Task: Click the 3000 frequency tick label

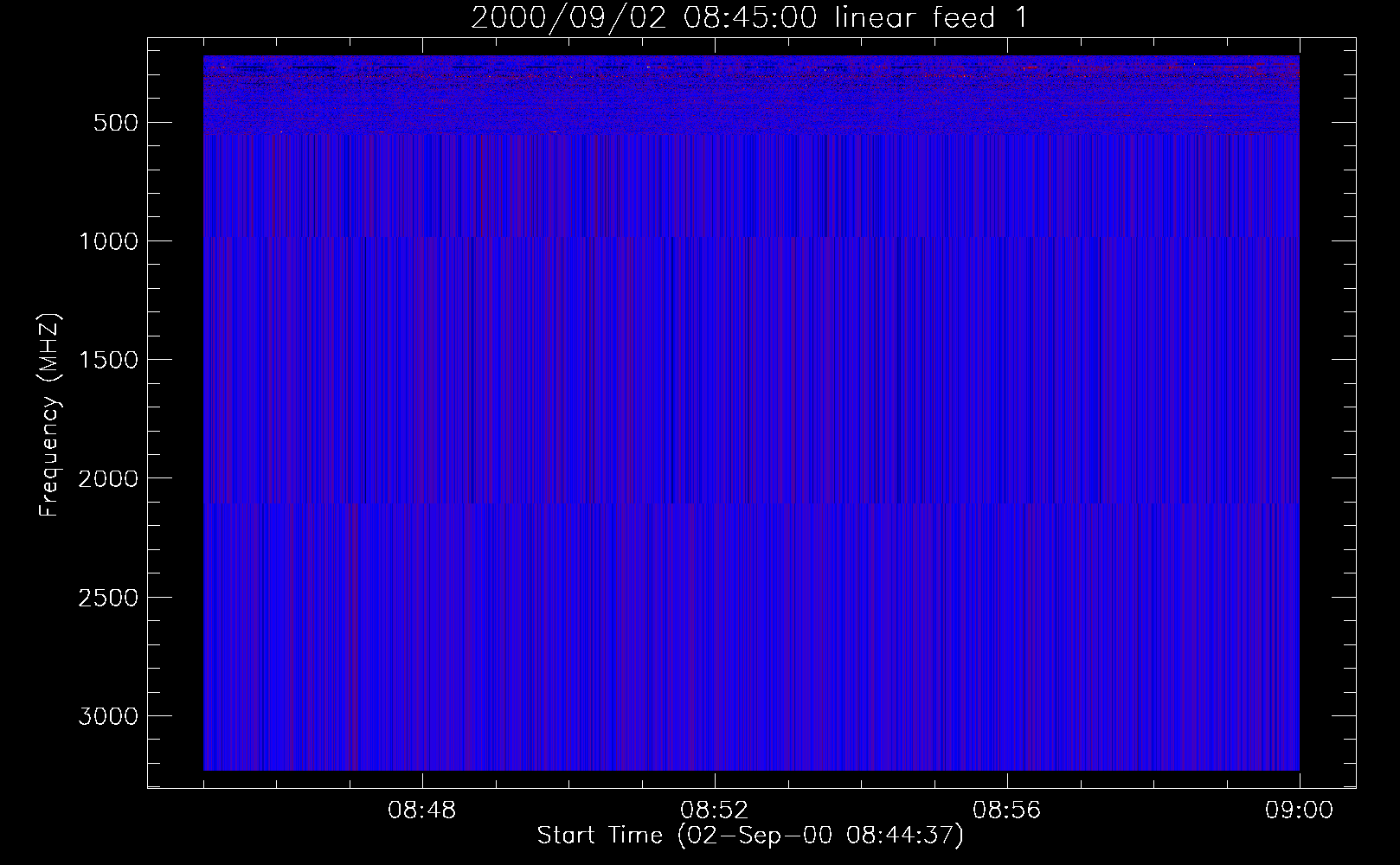Action: pyautogui.click(x=108, y=716)
